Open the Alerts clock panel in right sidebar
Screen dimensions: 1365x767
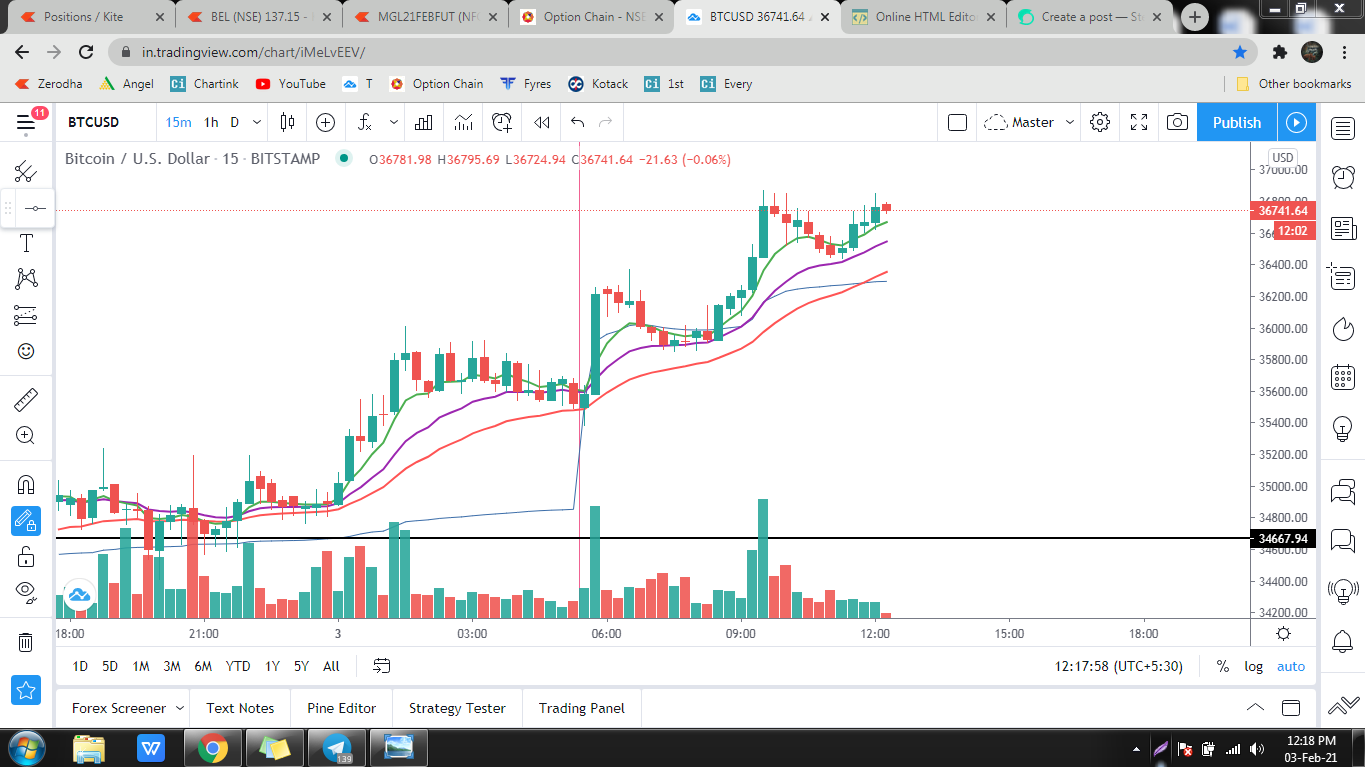(x=1343, y=178)
